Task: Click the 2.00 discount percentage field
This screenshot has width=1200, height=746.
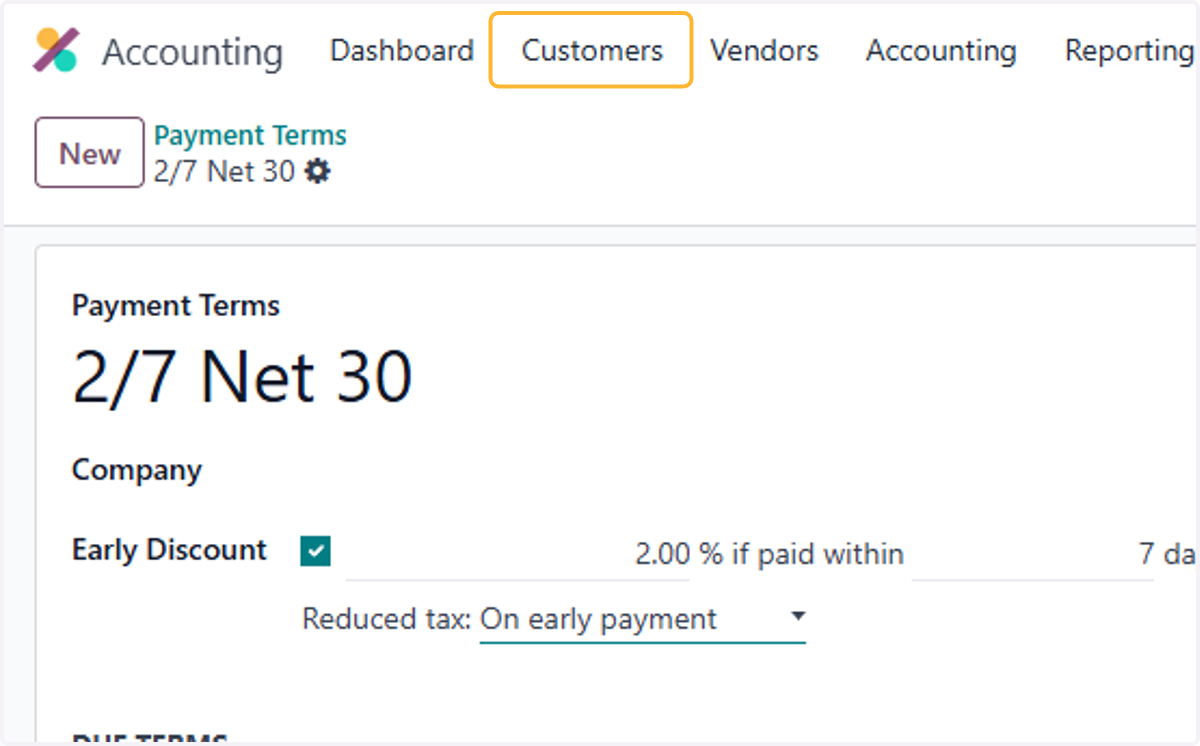Action: [517, 554]
